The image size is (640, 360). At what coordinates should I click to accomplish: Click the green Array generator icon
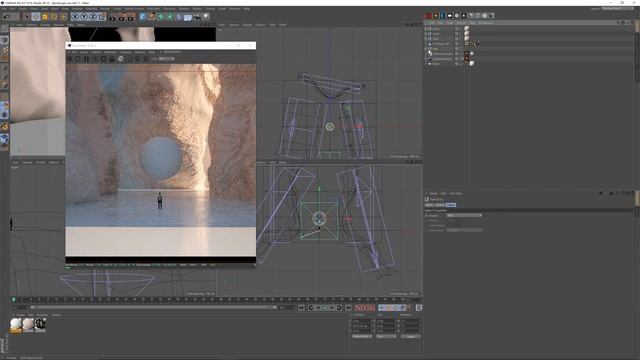click(169, 17)
